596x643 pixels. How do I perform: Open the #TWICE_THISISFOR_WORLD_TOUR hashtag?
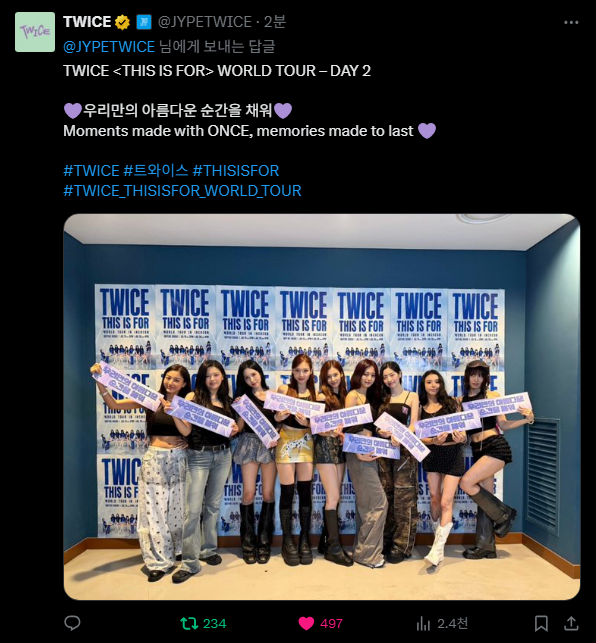pos(183,191)
